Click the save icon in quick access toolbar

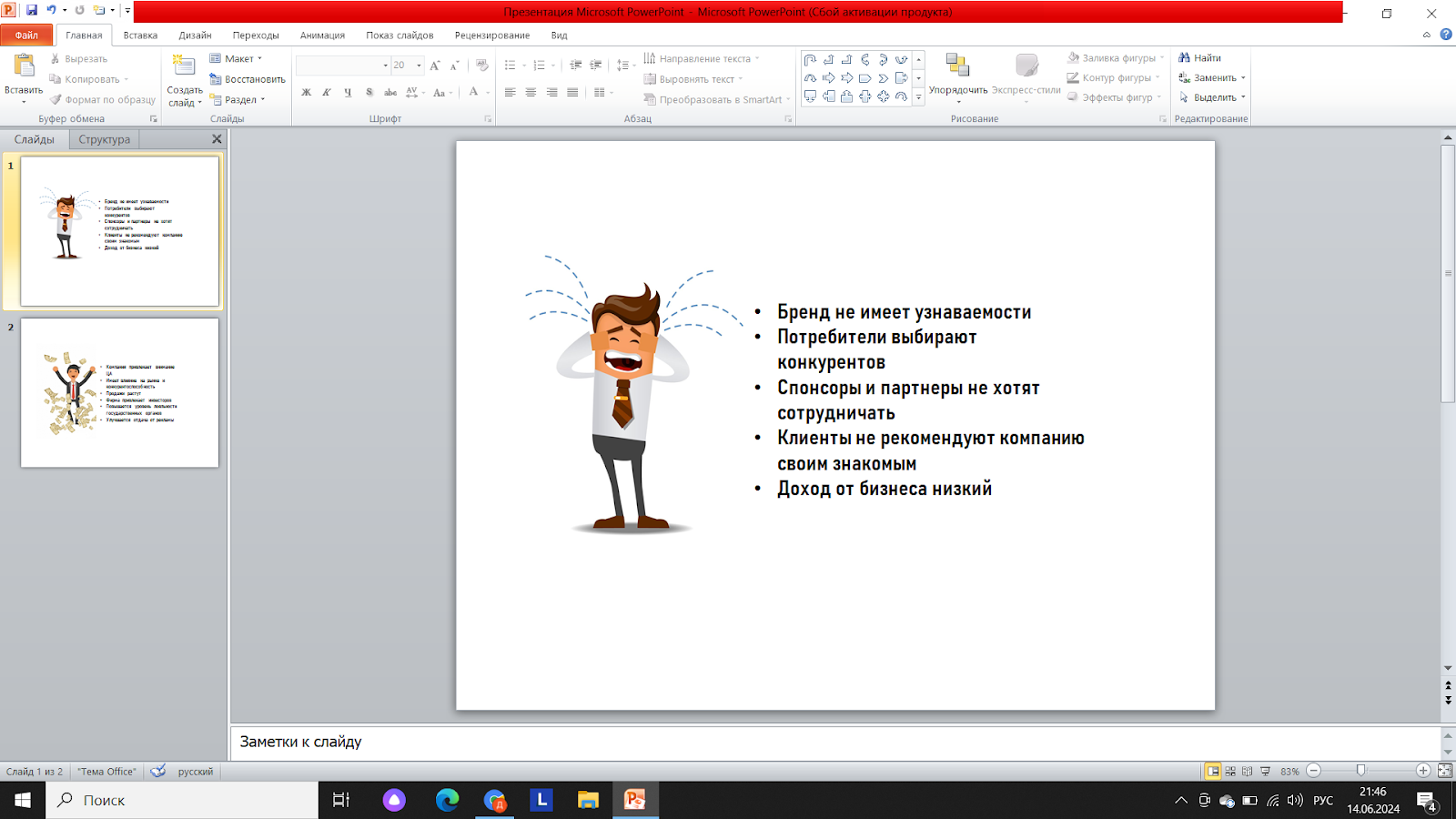(x=32, y=11)
